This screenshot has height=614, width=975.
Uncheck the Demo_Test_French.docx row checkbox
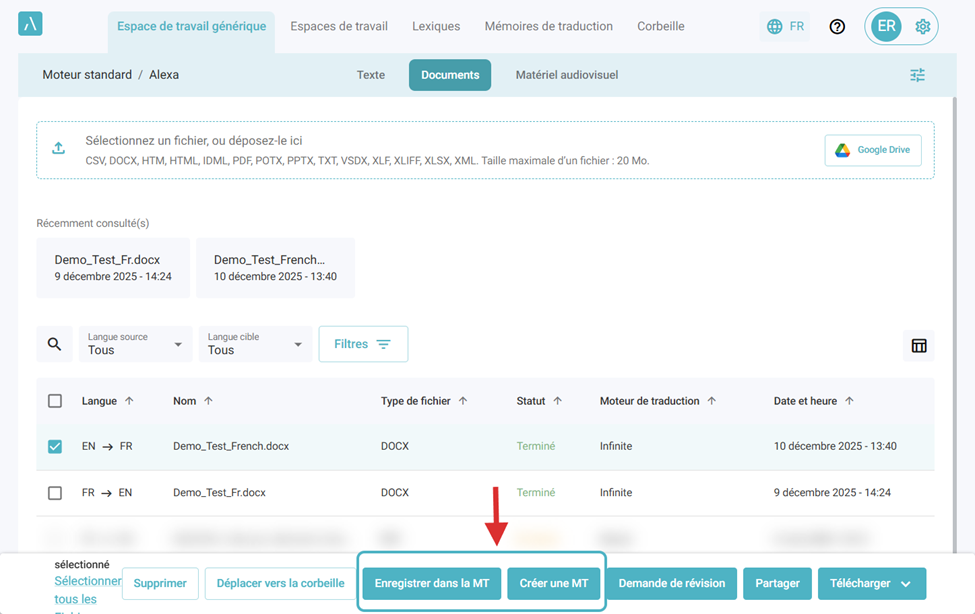(x=55, y=447)
